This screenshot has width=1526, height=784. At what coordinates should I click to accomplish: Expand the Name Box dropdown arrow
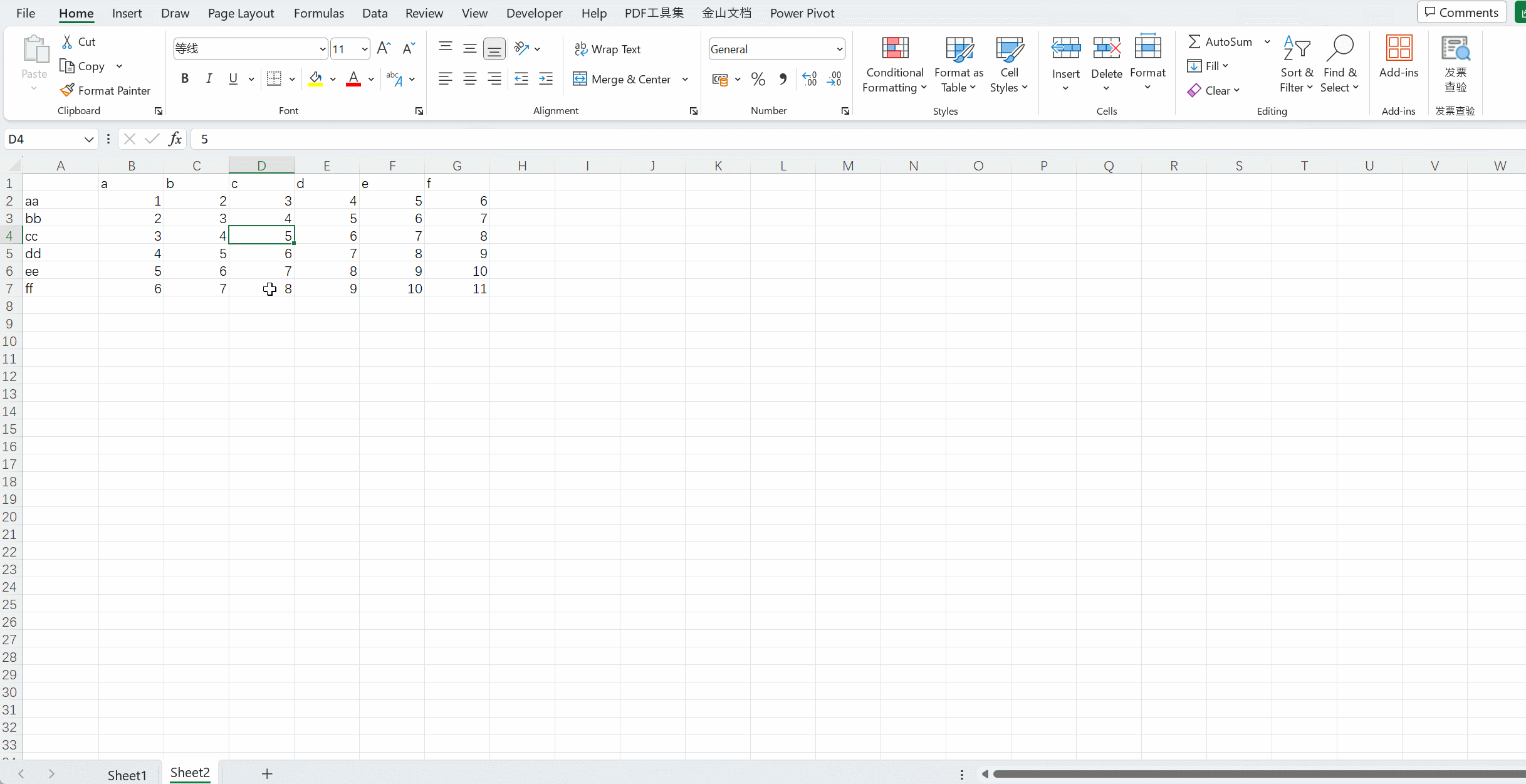point(88,139)
